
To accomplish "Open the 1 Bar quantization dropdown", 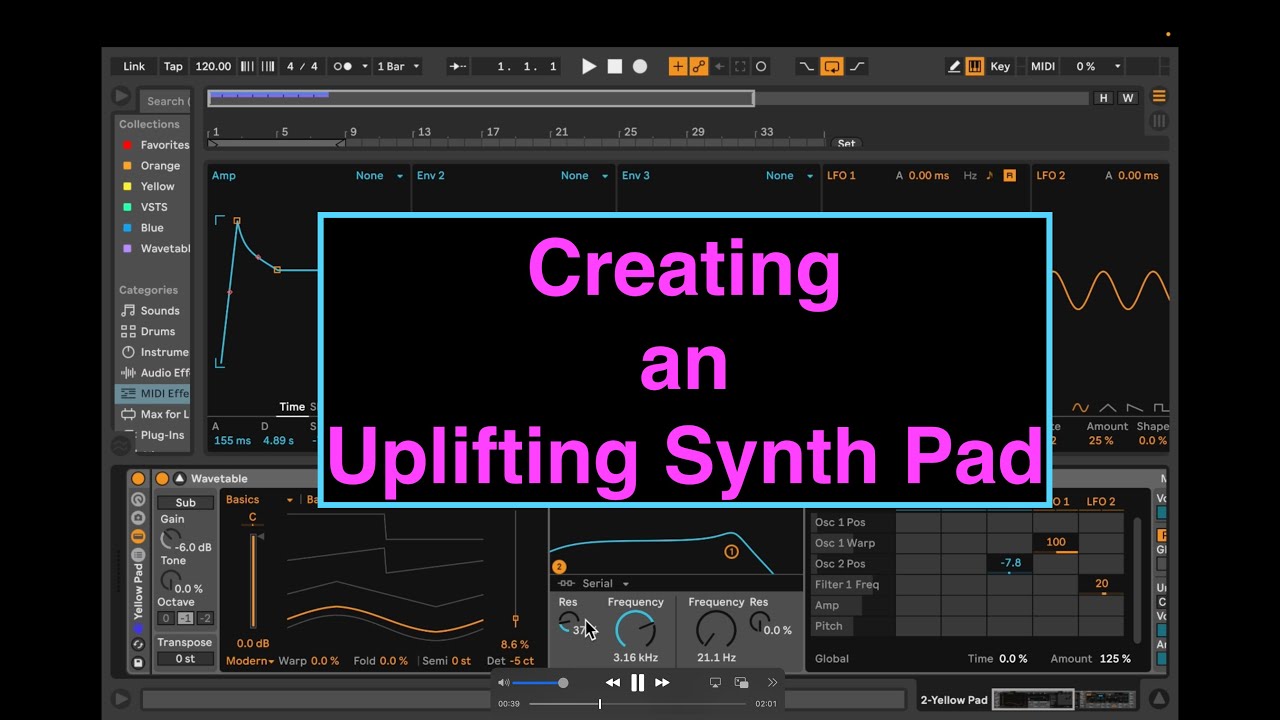I will 398,66.
